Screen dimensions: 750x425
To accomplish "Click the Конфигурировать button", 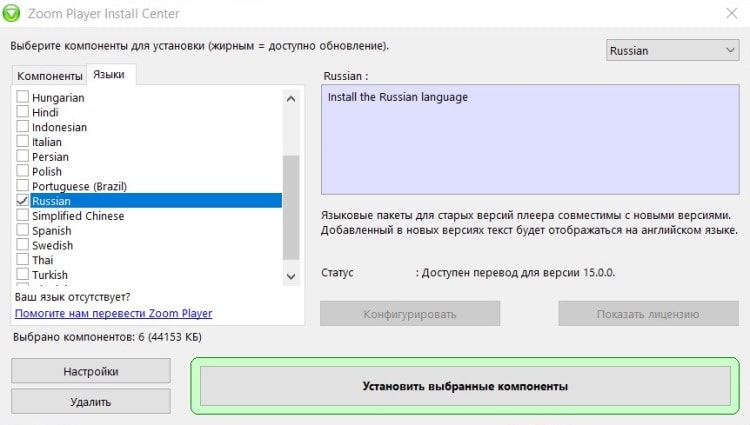I will coord(410,314).
